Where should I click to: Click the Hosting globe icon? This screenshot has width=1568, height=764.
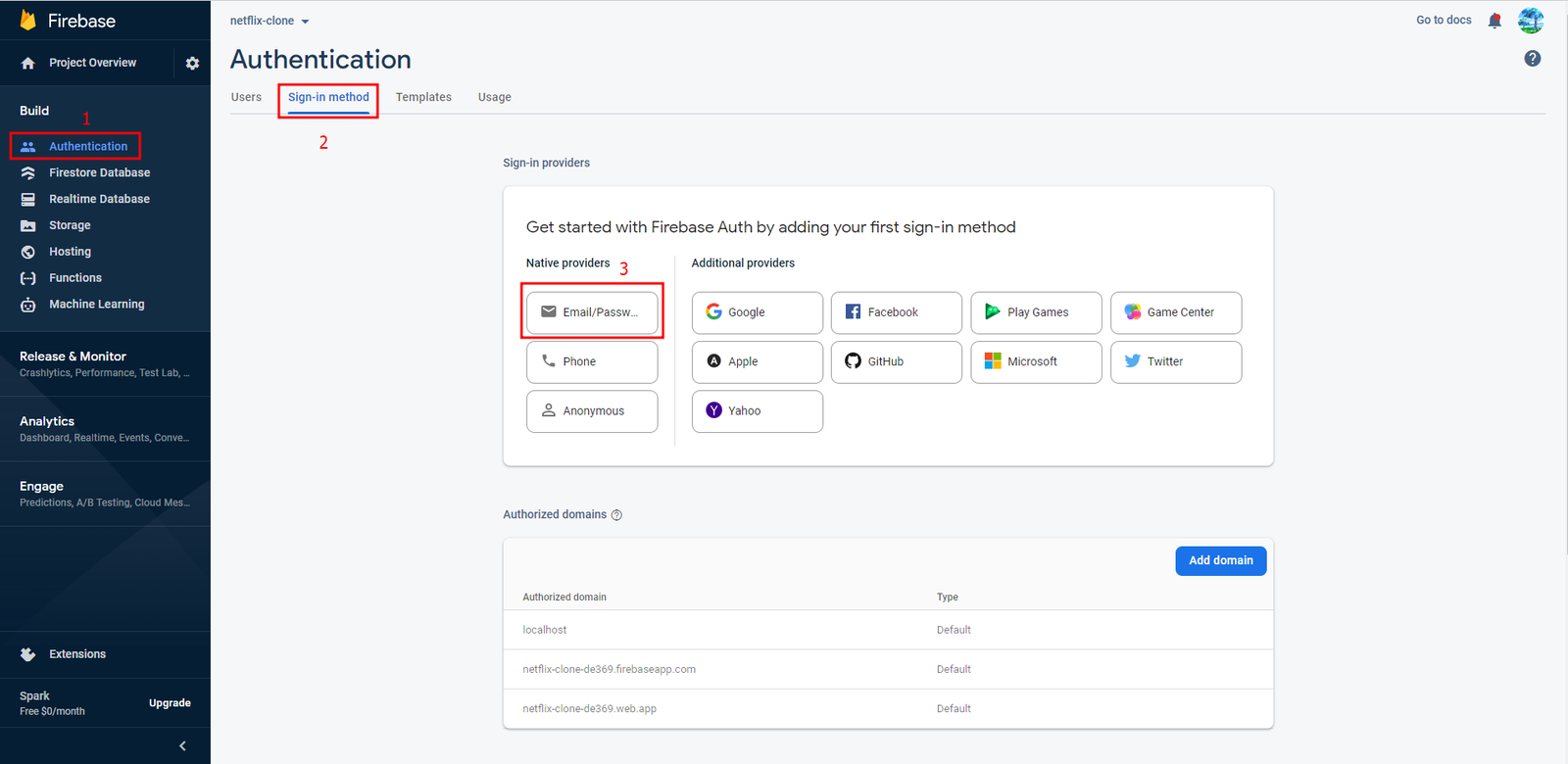click(x=27, y=252)
